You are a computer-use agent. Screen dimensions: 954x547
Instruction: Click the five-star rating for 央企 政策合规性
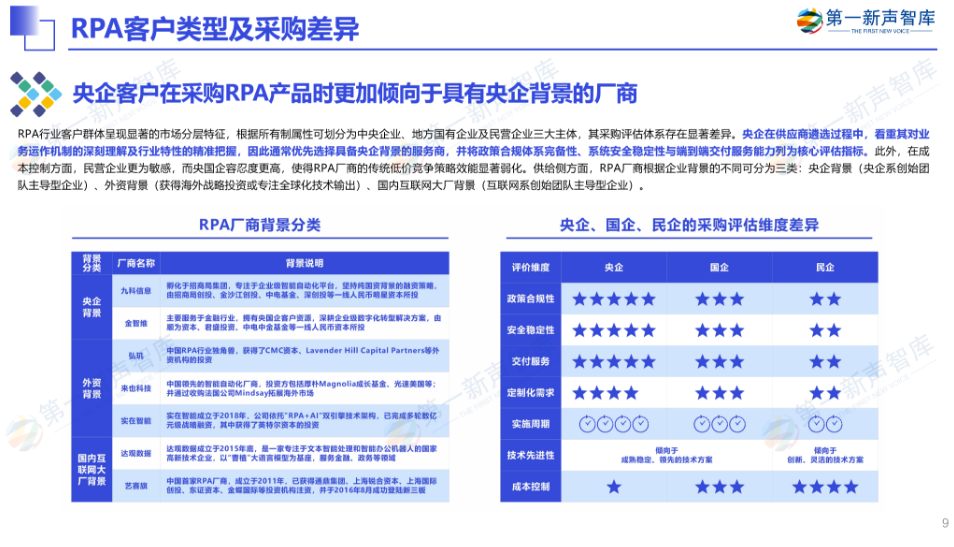[x=614, y=299]
